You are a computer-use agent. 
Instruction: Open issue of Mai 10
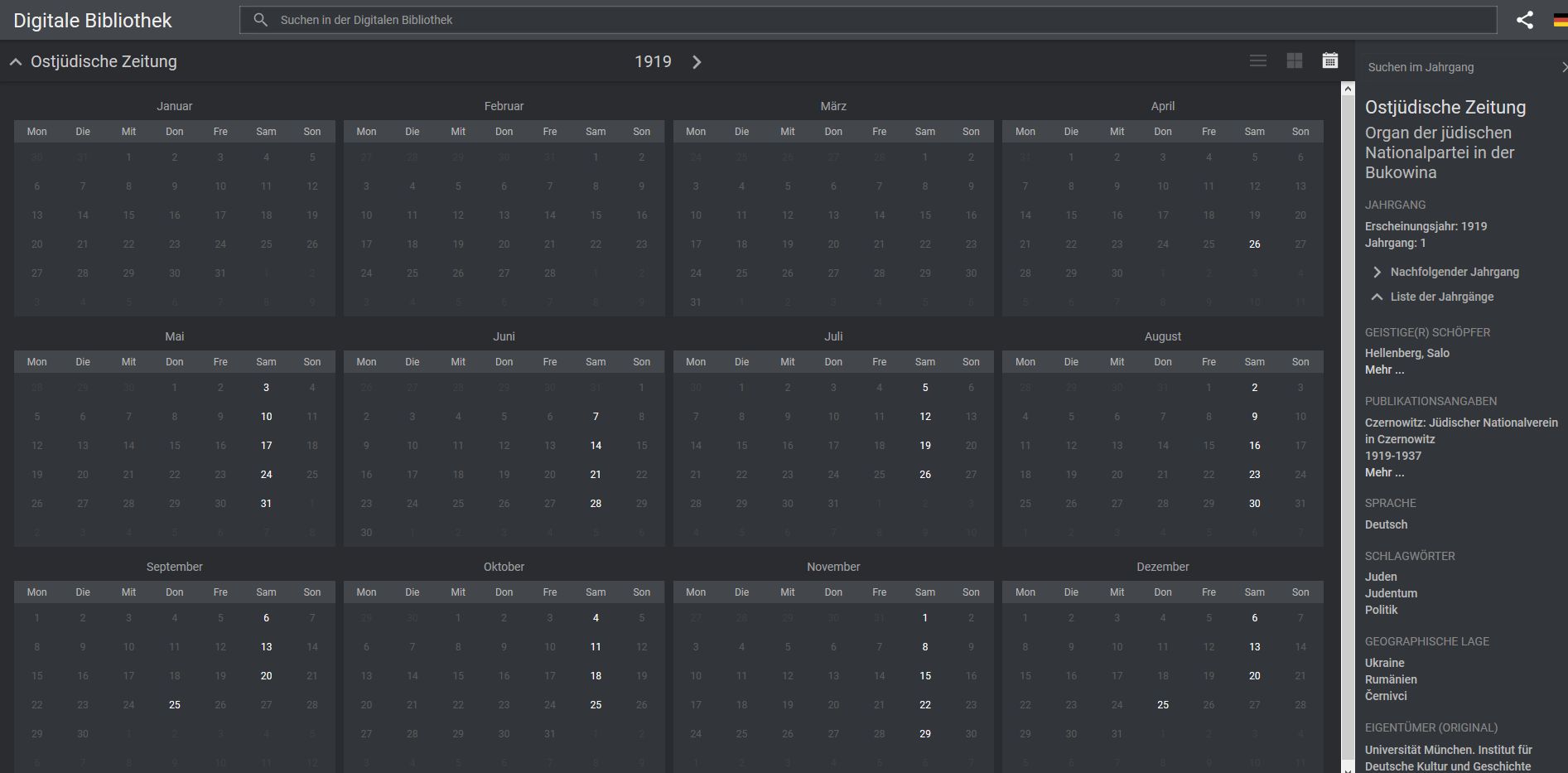pos(266,417)
